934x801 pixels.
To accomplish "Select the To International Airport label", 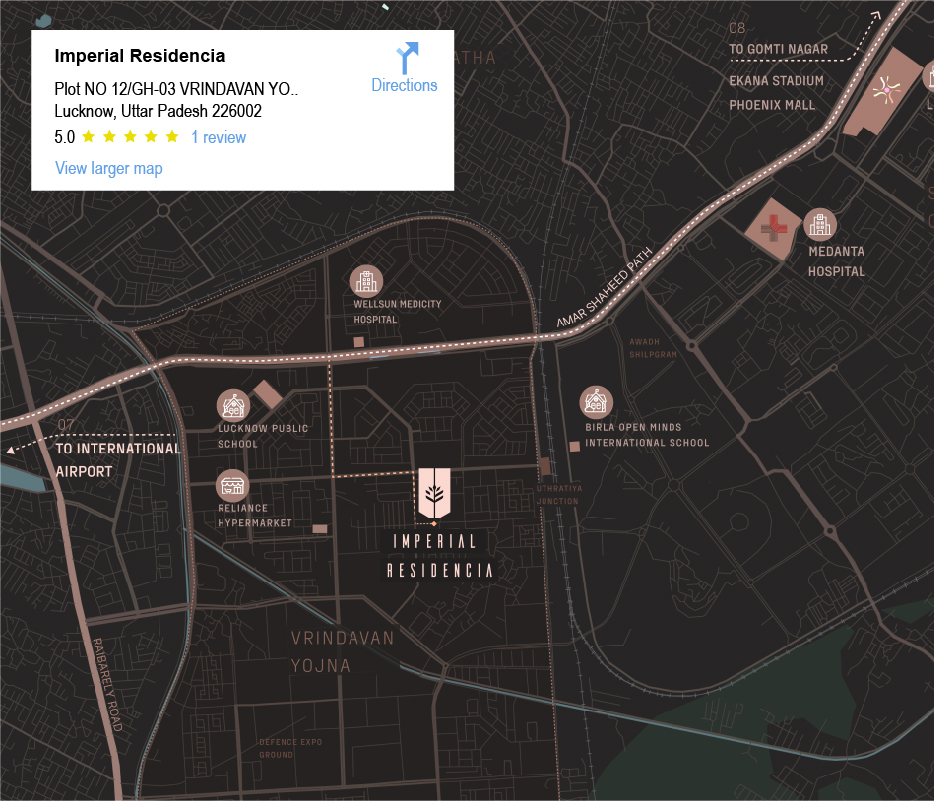I will point(118,459).
